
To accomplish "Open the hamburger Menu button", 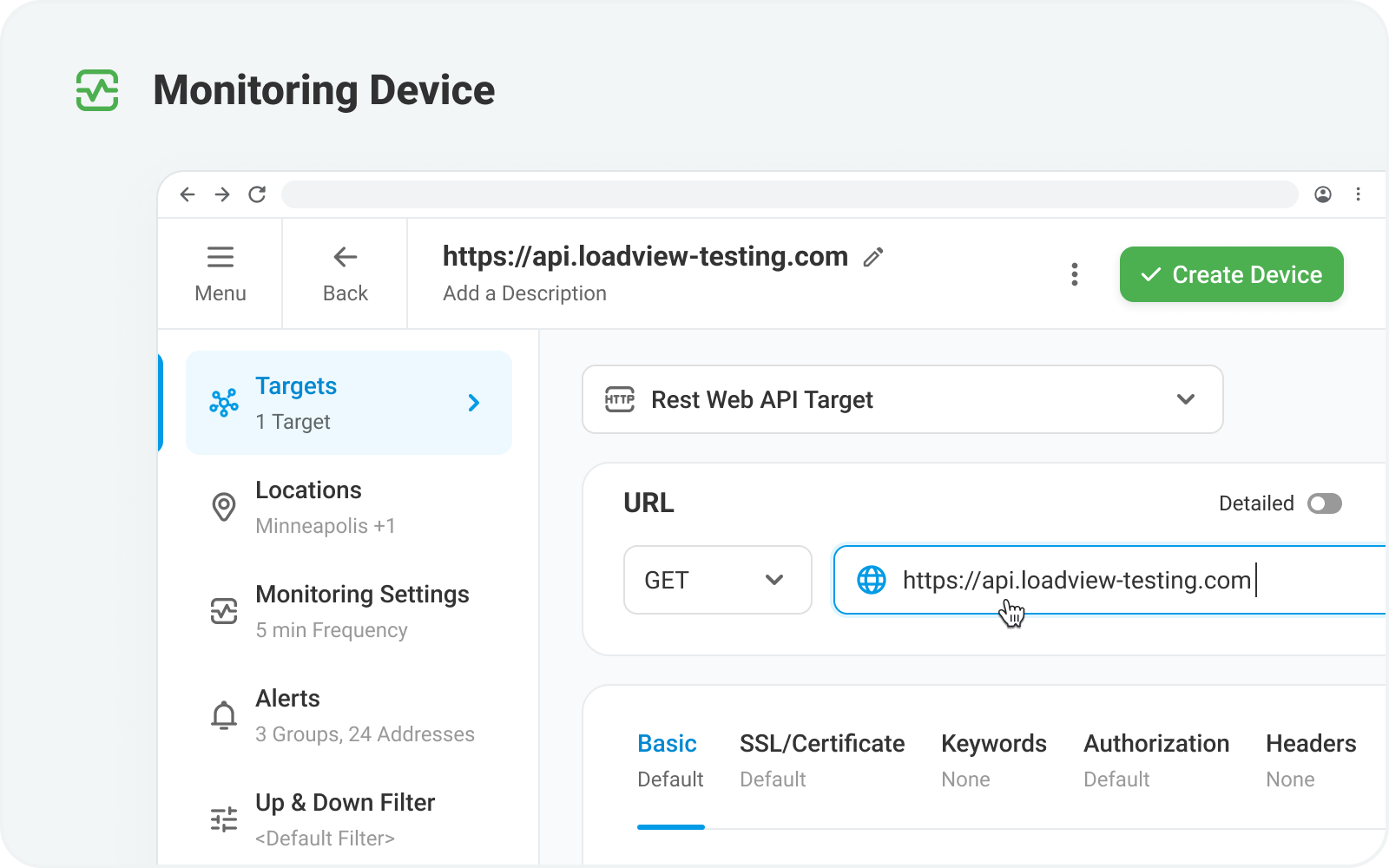I will coord(221,274).
